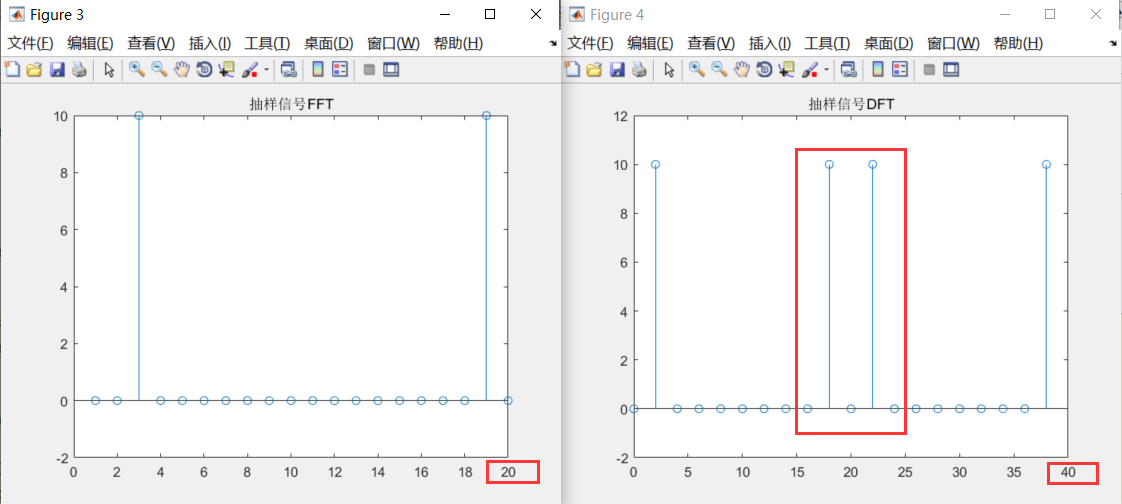Open brush color dropdown arrow in Figure 4
The width and height of the screenshot is (1122, 504).
point(827,70)
